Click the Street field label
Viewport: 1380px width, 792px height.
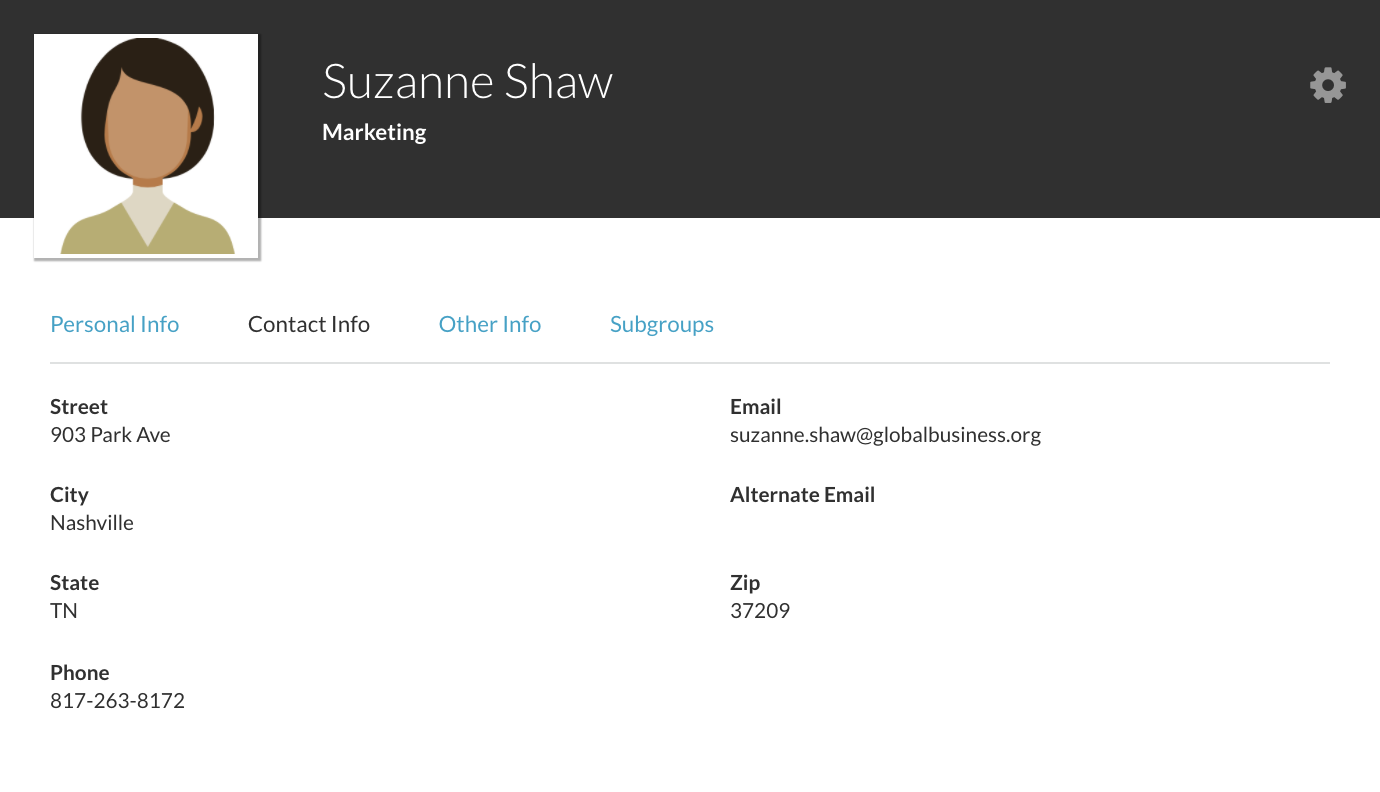79,407
